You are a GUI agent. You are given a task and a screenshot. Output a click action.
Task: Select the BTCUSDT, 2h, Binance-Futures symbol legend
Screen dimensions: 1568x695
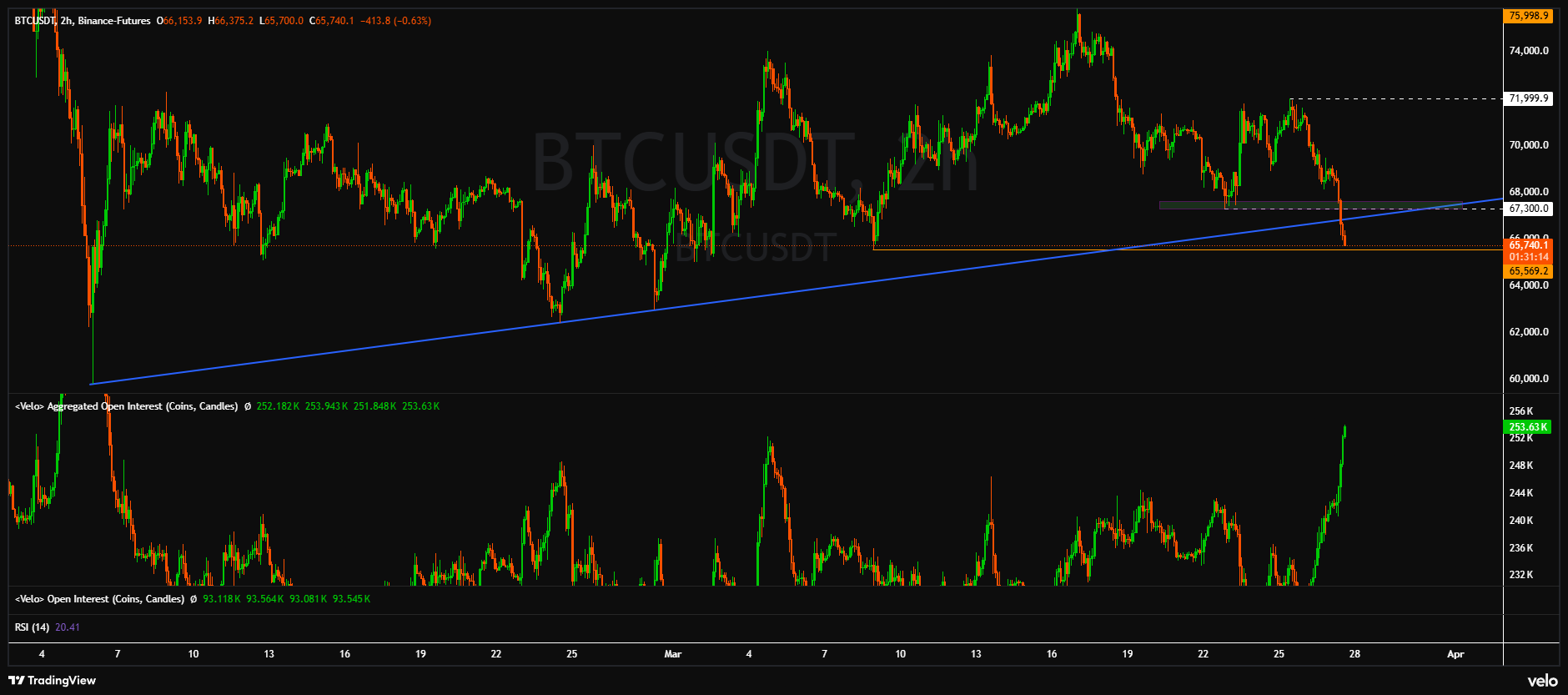click(x=83, y=20)
